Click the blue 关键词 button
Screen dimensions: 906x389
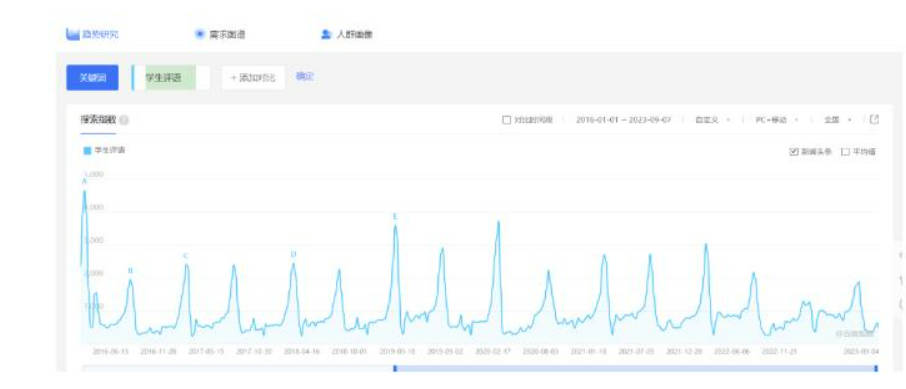(92, 77)
